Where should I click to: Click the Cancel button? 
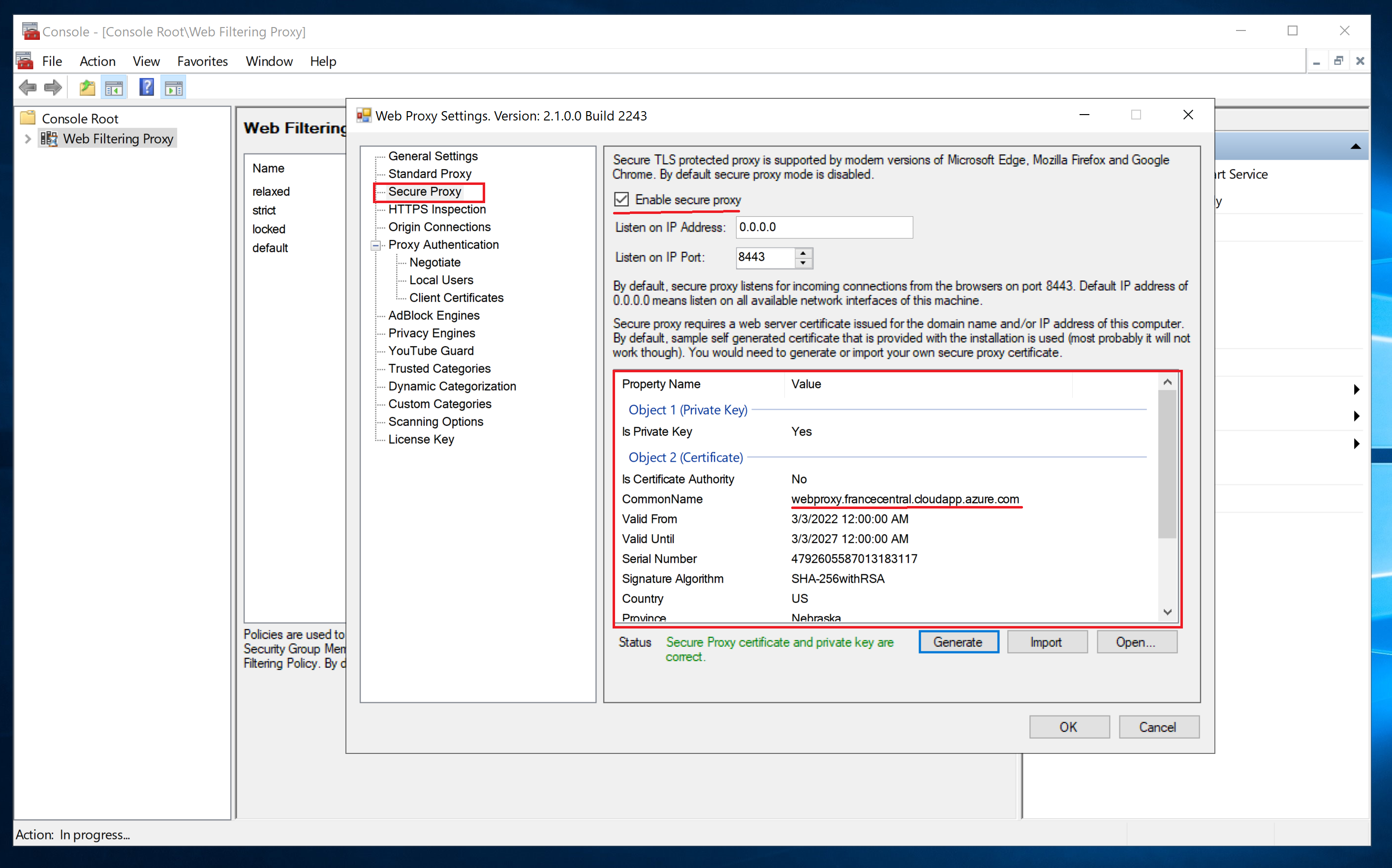pos(1158,727)
